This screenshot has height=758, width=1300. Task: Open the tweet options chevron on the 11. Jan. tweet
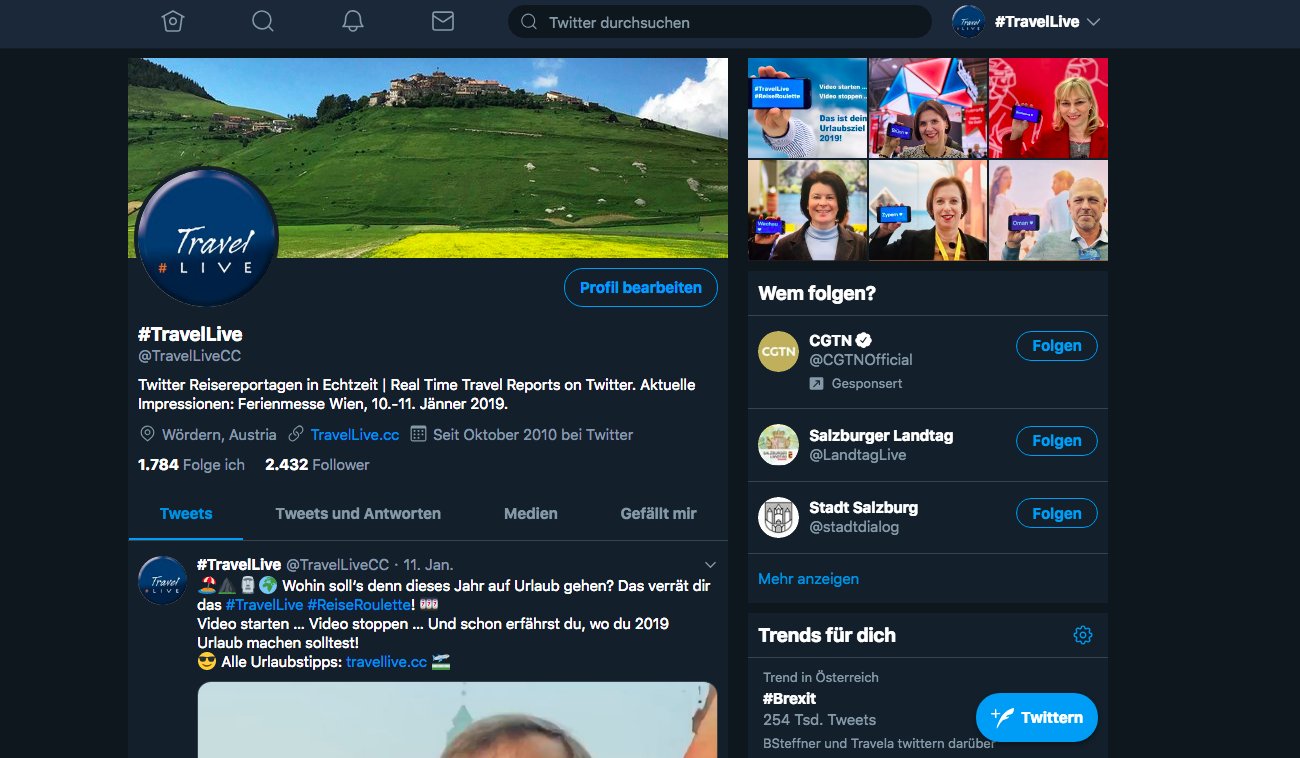pyautogui.click(x=711, y=565)
